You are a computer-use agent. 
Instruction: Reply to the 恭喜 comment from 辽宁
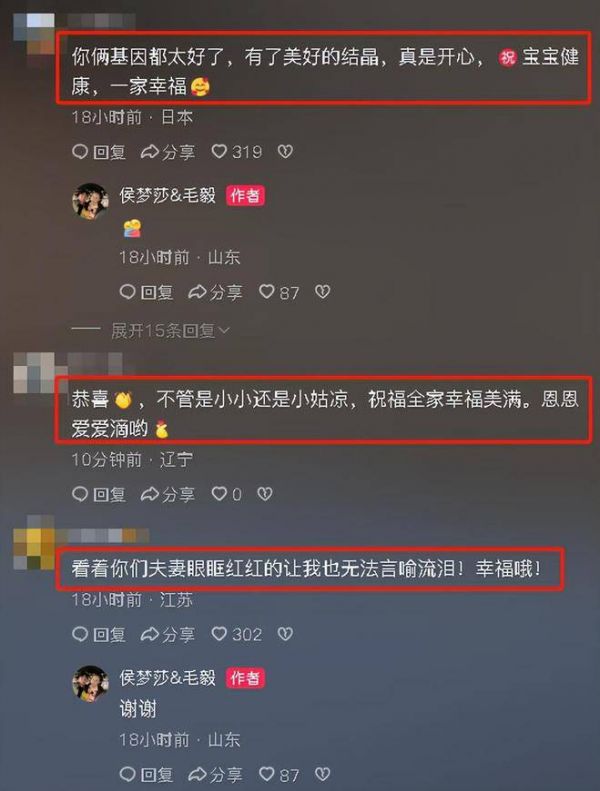pyautogui.click(x=99, y=493)
